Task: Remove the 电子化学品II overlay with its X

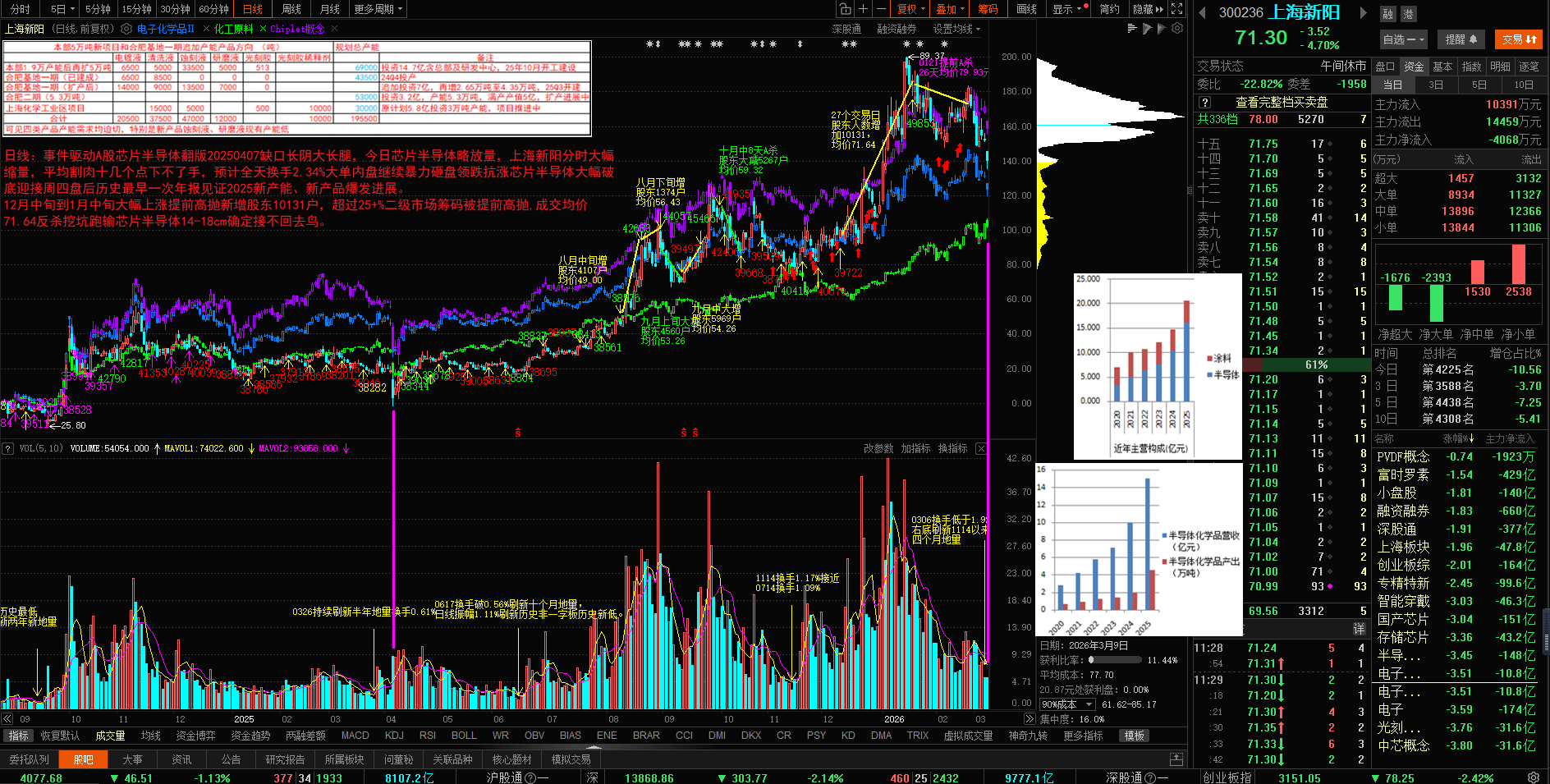Action: tap(207, 29)
